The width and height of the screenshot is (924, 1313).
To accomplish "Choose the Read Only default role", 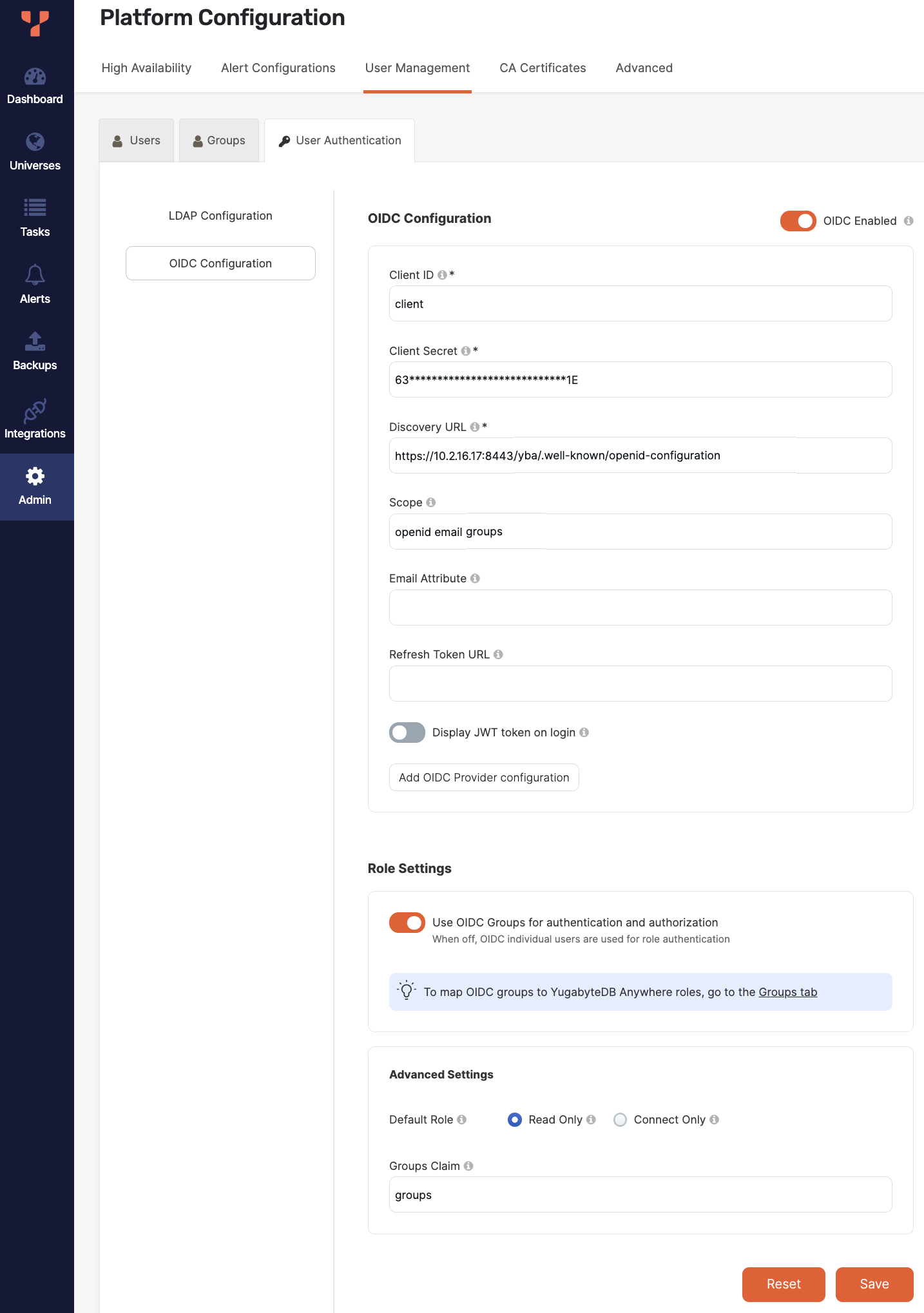I will 515,1120.
